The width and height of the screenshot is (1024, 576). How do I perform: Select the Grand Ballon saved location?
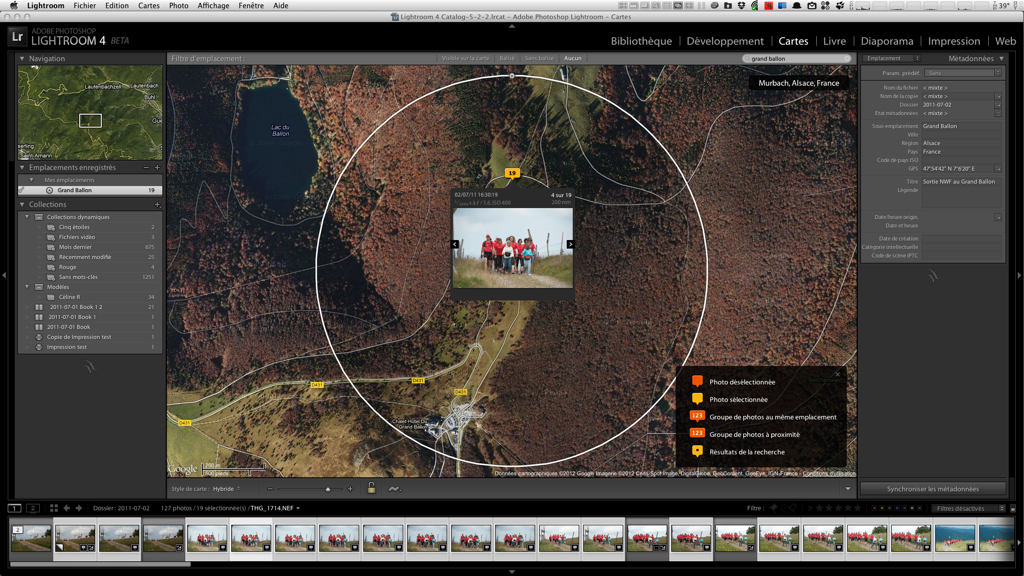click(x=90, y=190)
